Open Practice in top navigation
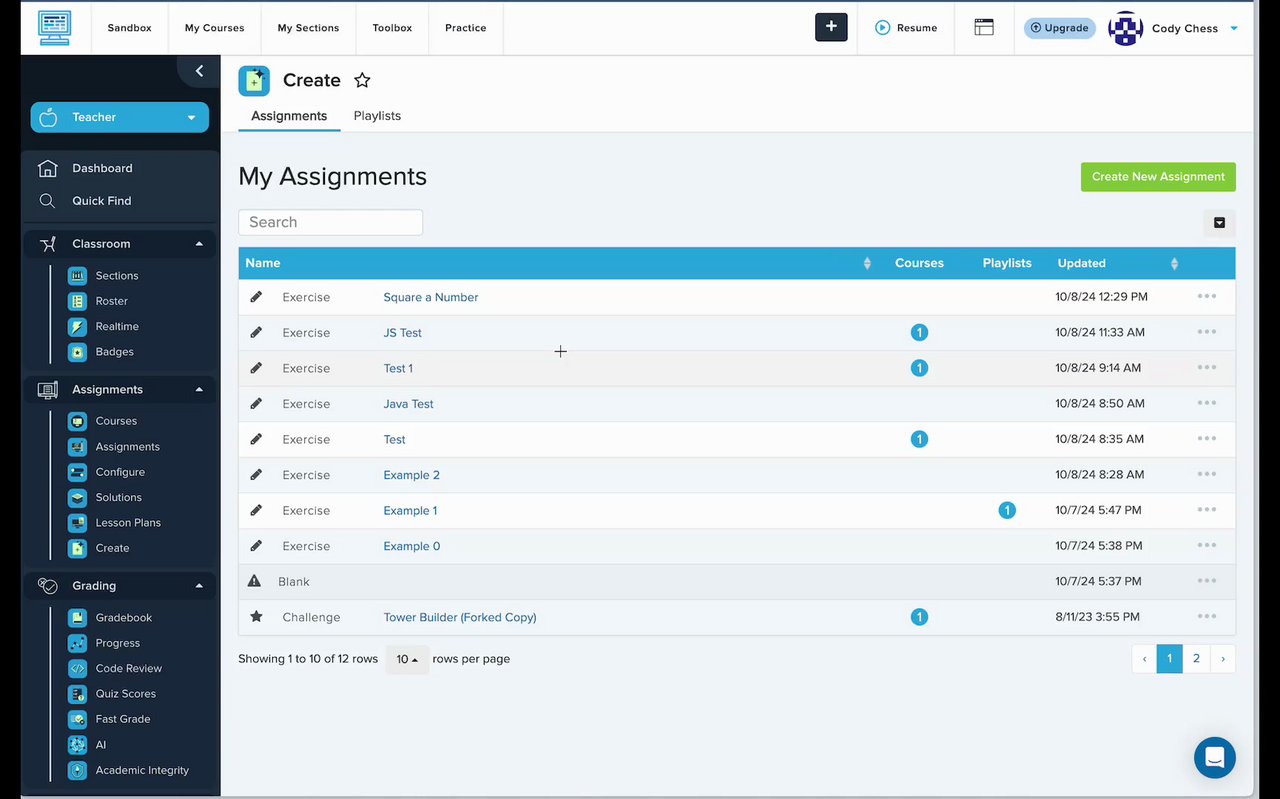 pos(466,28)
